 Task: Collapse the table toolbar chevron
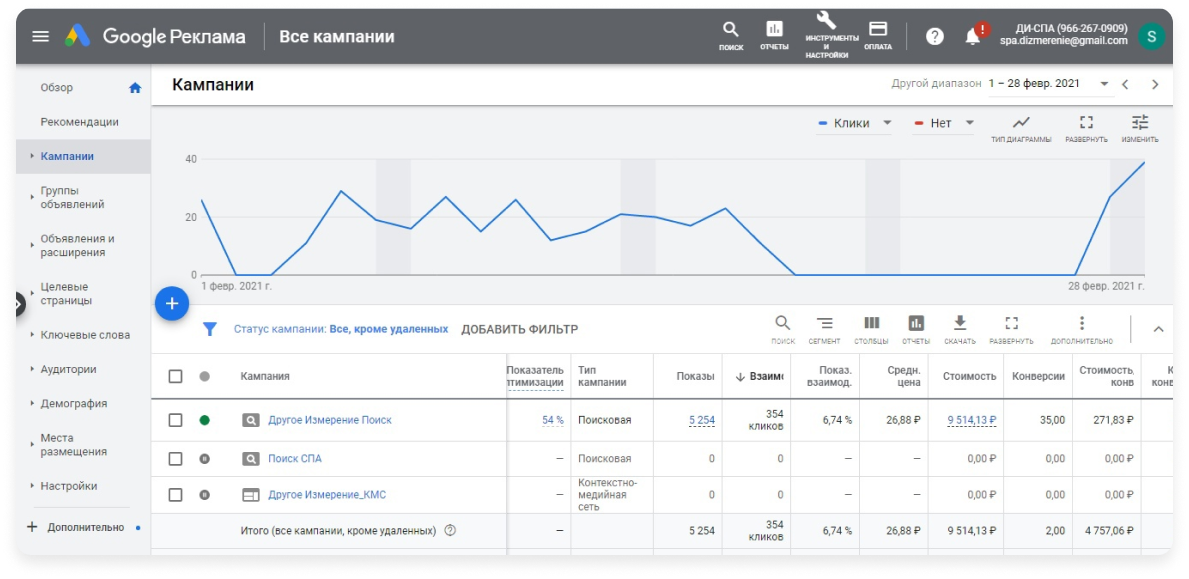coord(1158,329)
